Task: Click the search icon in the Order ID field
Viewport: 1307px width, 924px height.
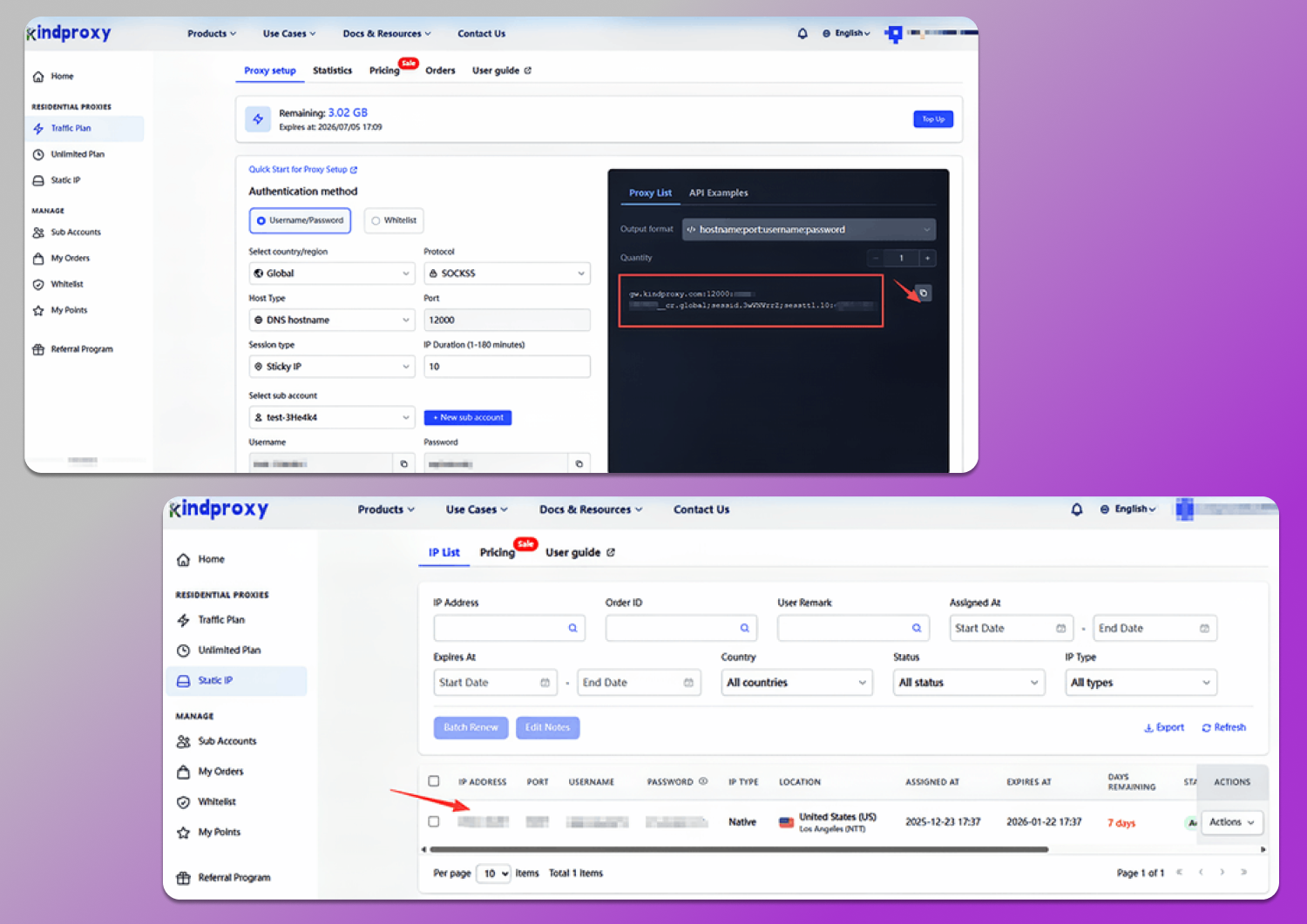Action: tap(744, 628)
